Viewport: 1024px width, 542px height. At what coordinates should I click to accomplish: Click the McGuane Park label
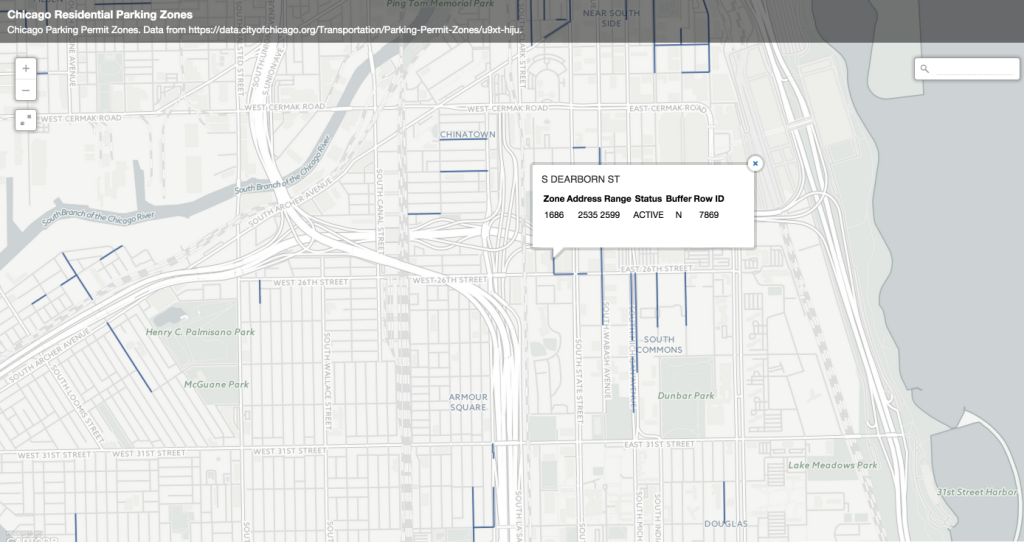pyautogui.click(x=216, y=385)
